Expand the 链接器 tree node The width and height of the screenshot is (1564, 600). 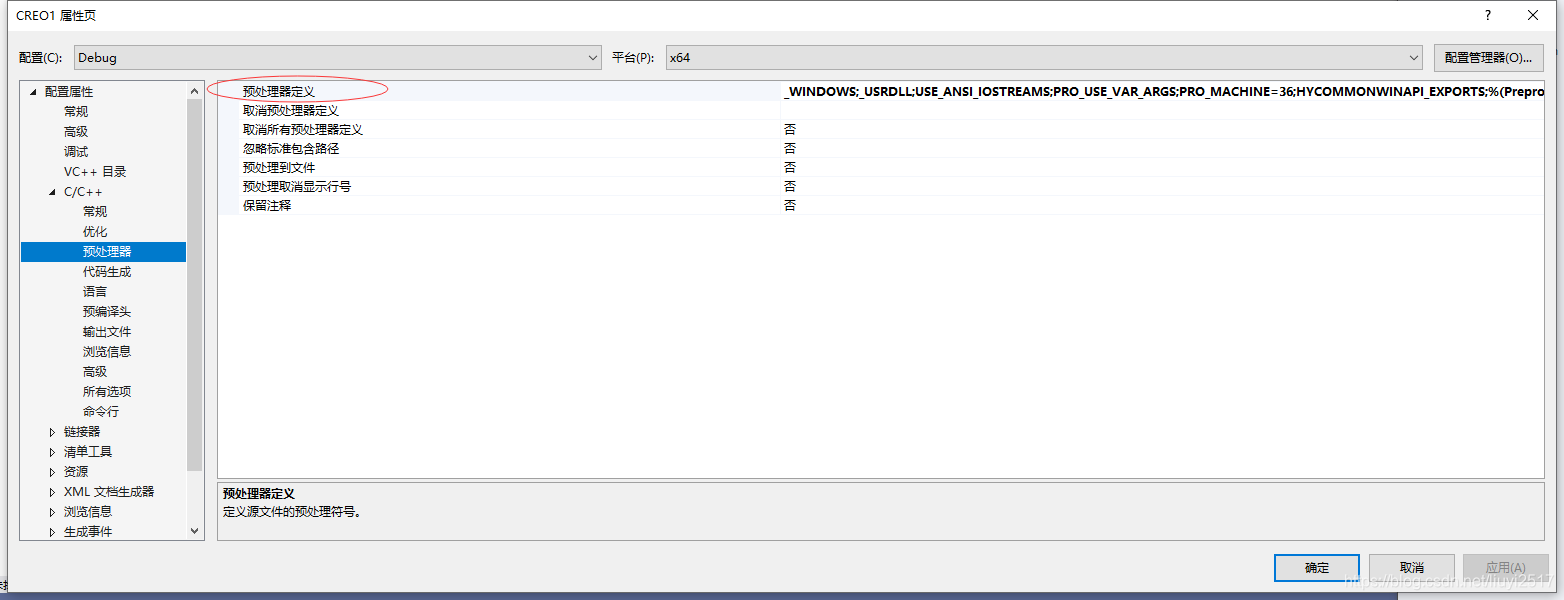pyautogui.click(x=53, y=432)
